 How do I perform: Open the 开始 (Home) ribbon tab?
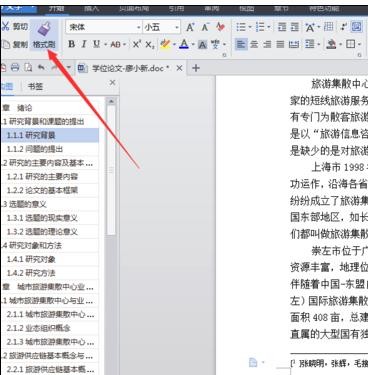(57, 9)
